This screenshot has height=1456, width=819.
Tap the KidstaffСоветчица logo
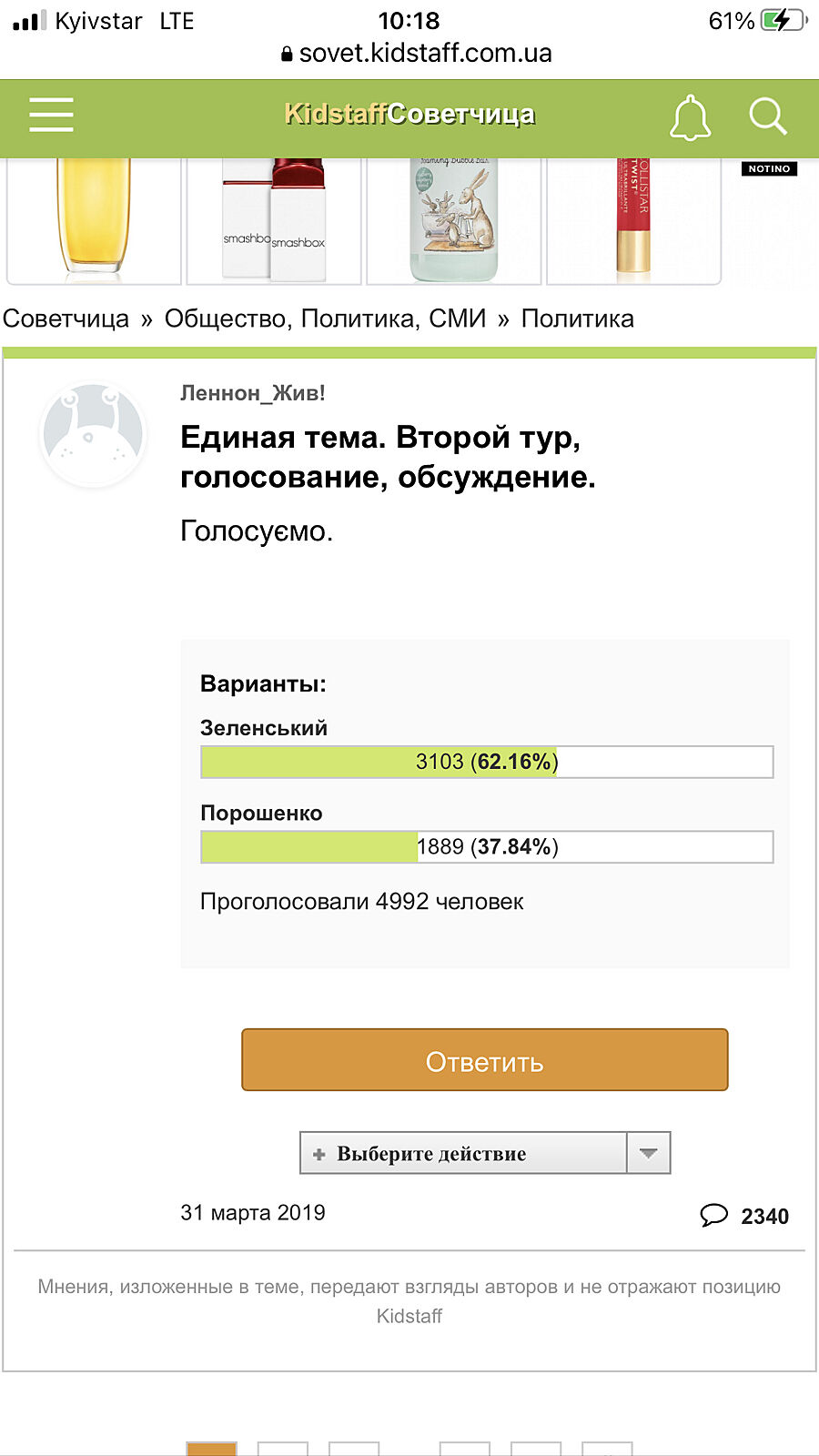pos(409,114)
